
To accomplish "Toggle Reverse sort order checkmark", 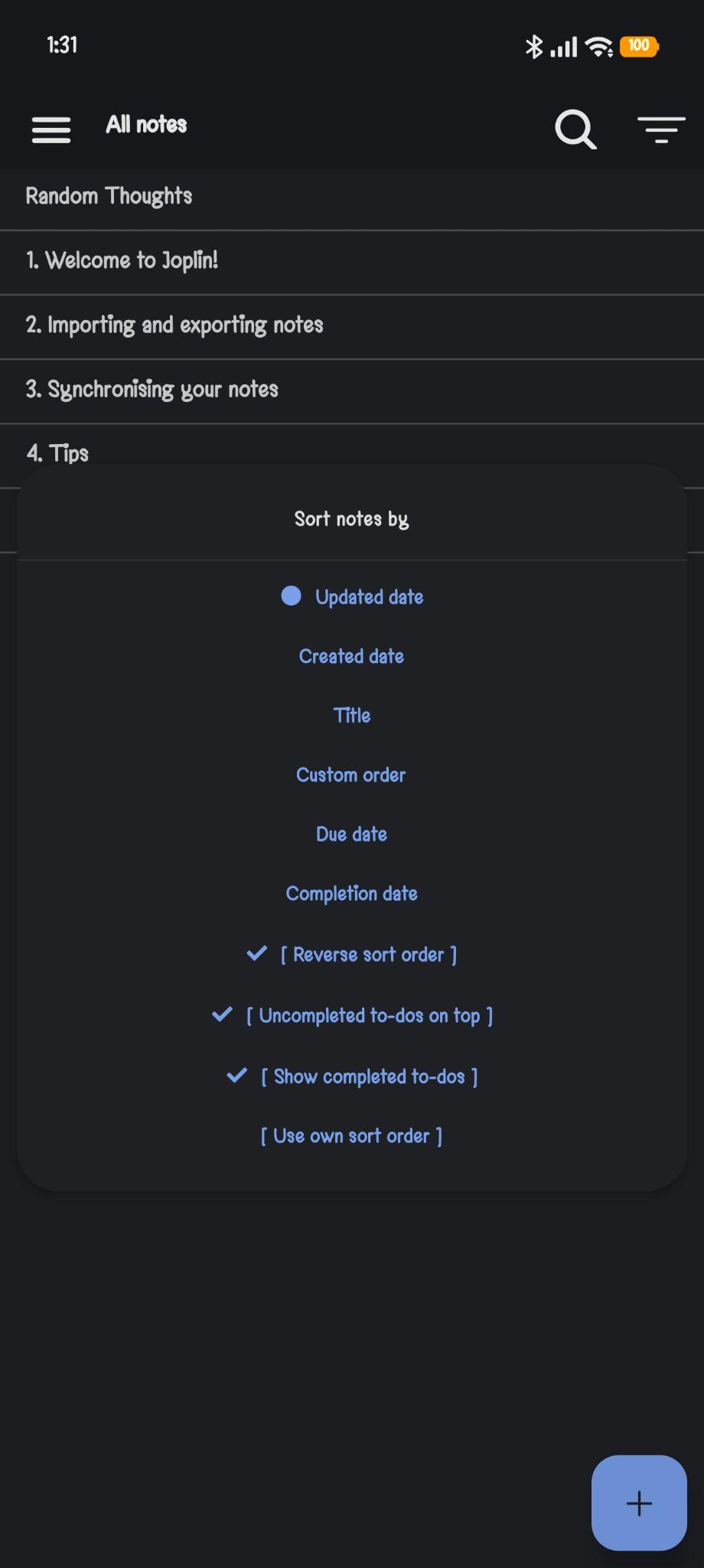I will point(352,954).
